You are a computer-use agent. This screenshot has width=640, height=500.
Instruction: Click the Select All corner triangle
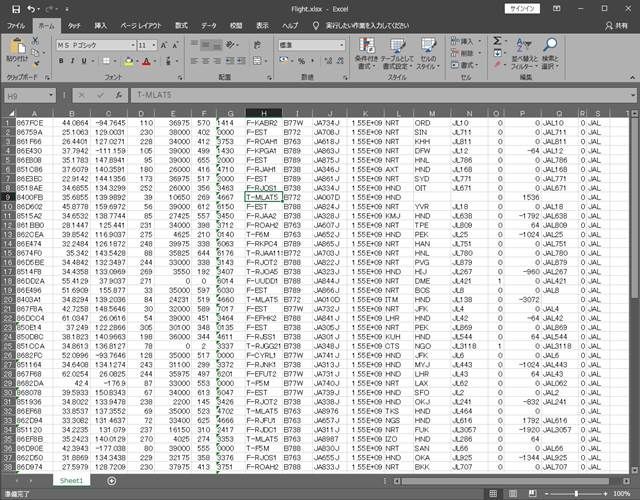(x=11, y=113)
